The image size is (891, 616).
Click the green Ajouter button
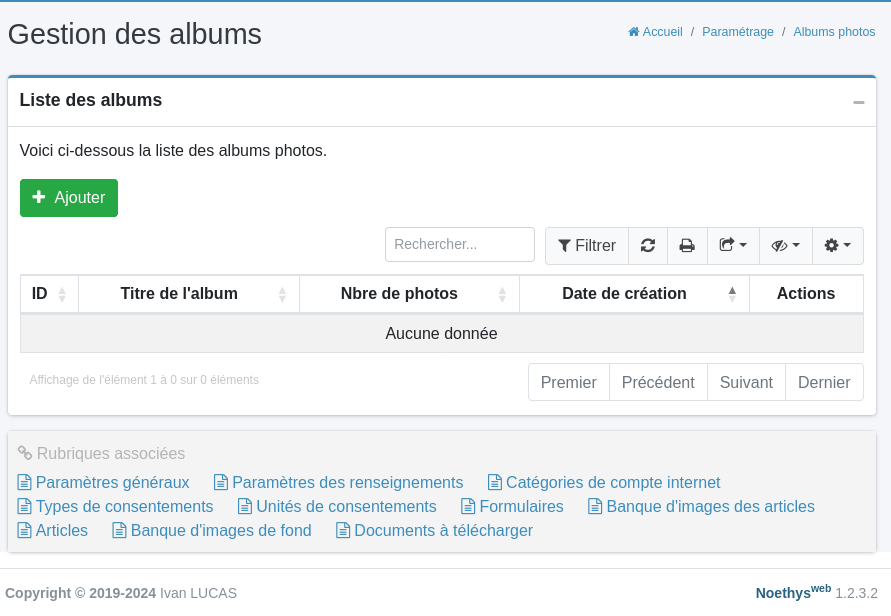tap(69, 198)
